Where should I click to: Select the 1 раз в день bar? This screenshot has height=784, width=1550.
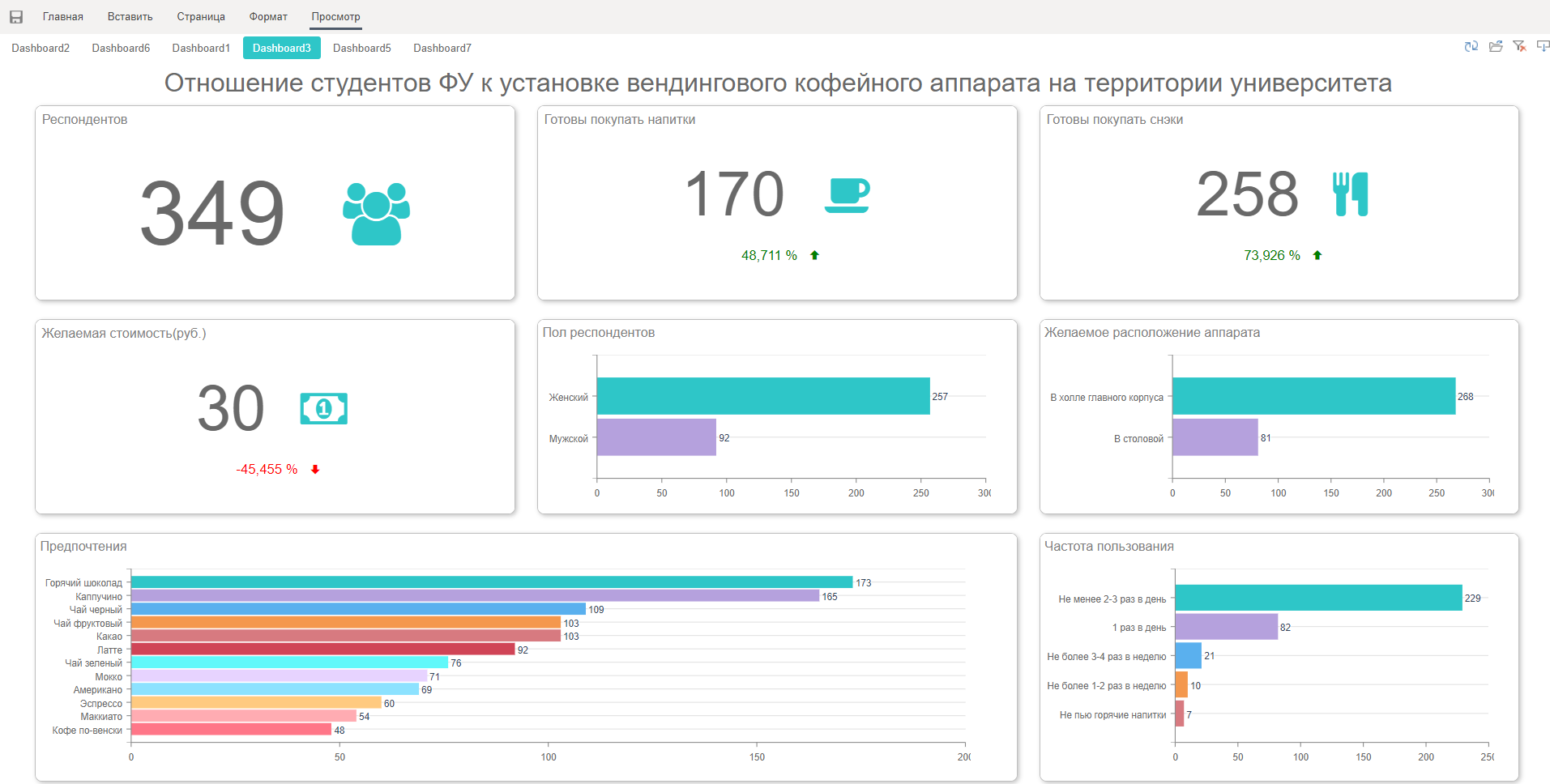click(x=1226, y=627)
